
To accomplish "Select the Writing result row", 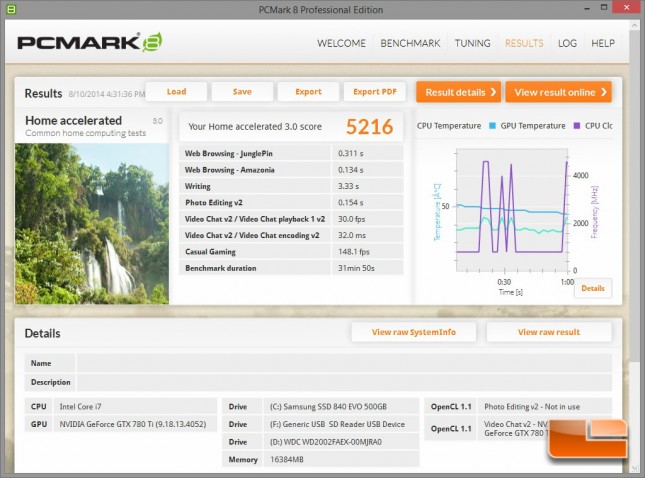I will click(x=291, y=186).
